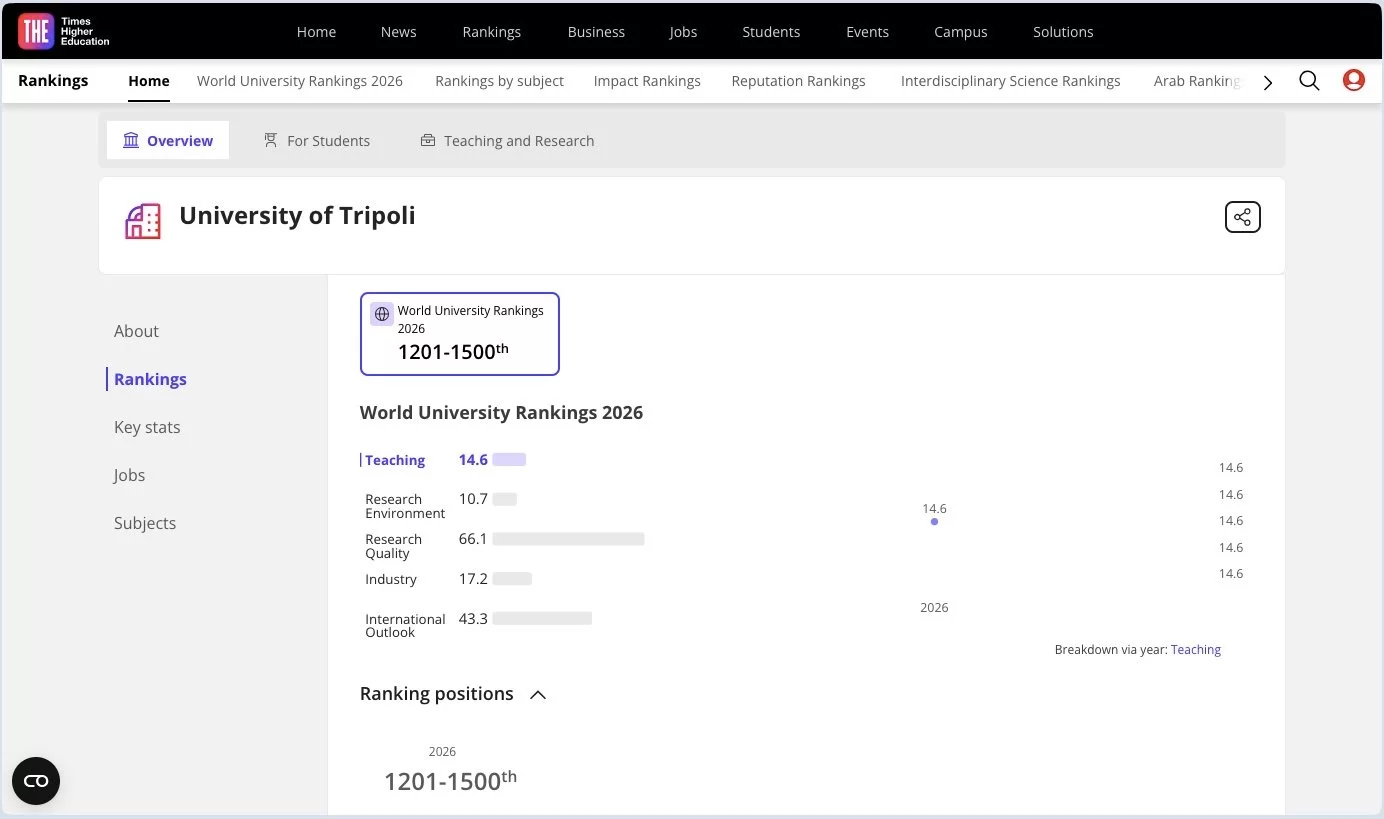Open the search magnifier icon
The width and height of the screenshot is (1384, 819).
point(1309,81)
